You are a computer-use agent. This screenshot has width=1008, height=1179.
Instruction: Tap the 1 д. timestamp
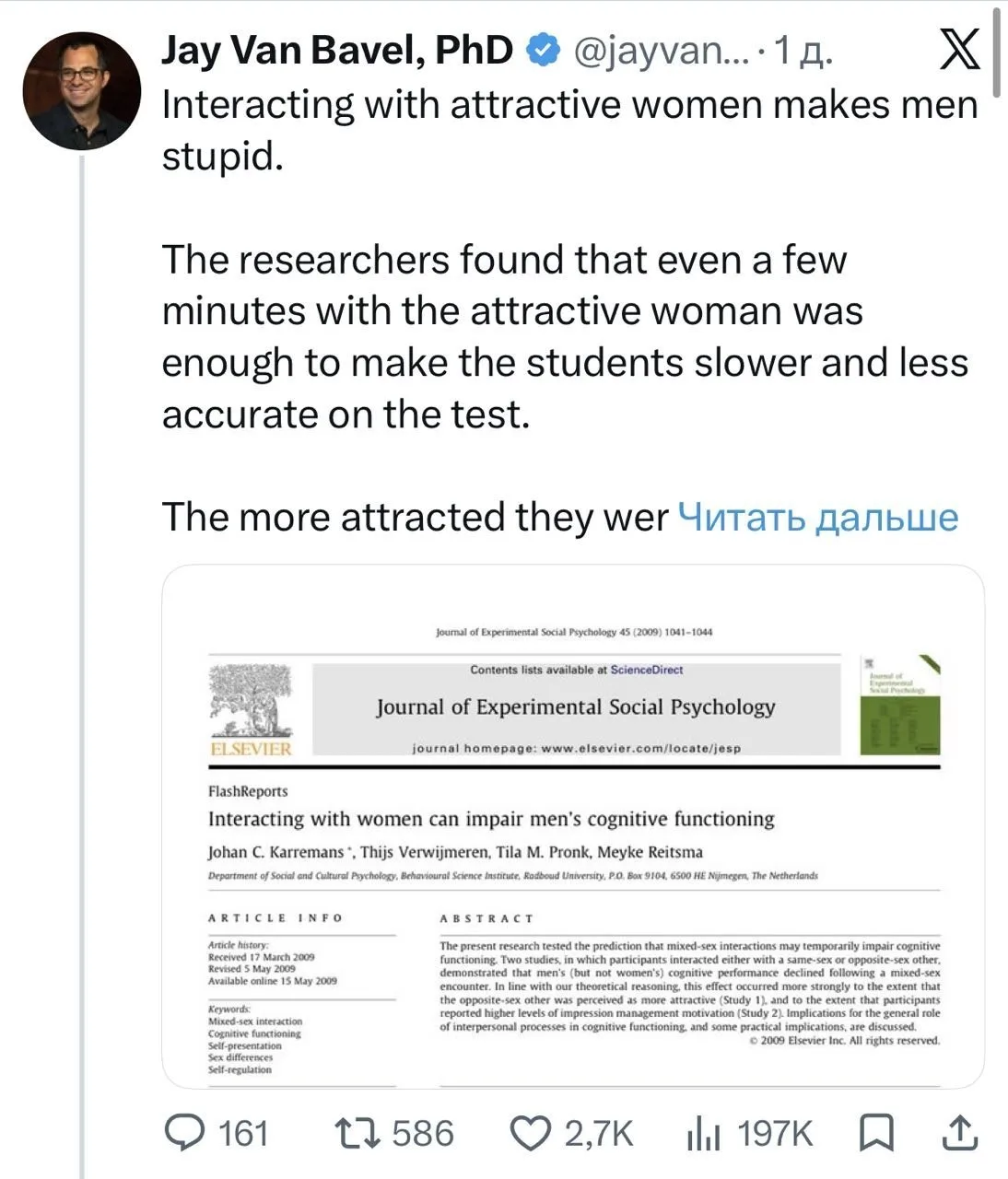point(803,52)
